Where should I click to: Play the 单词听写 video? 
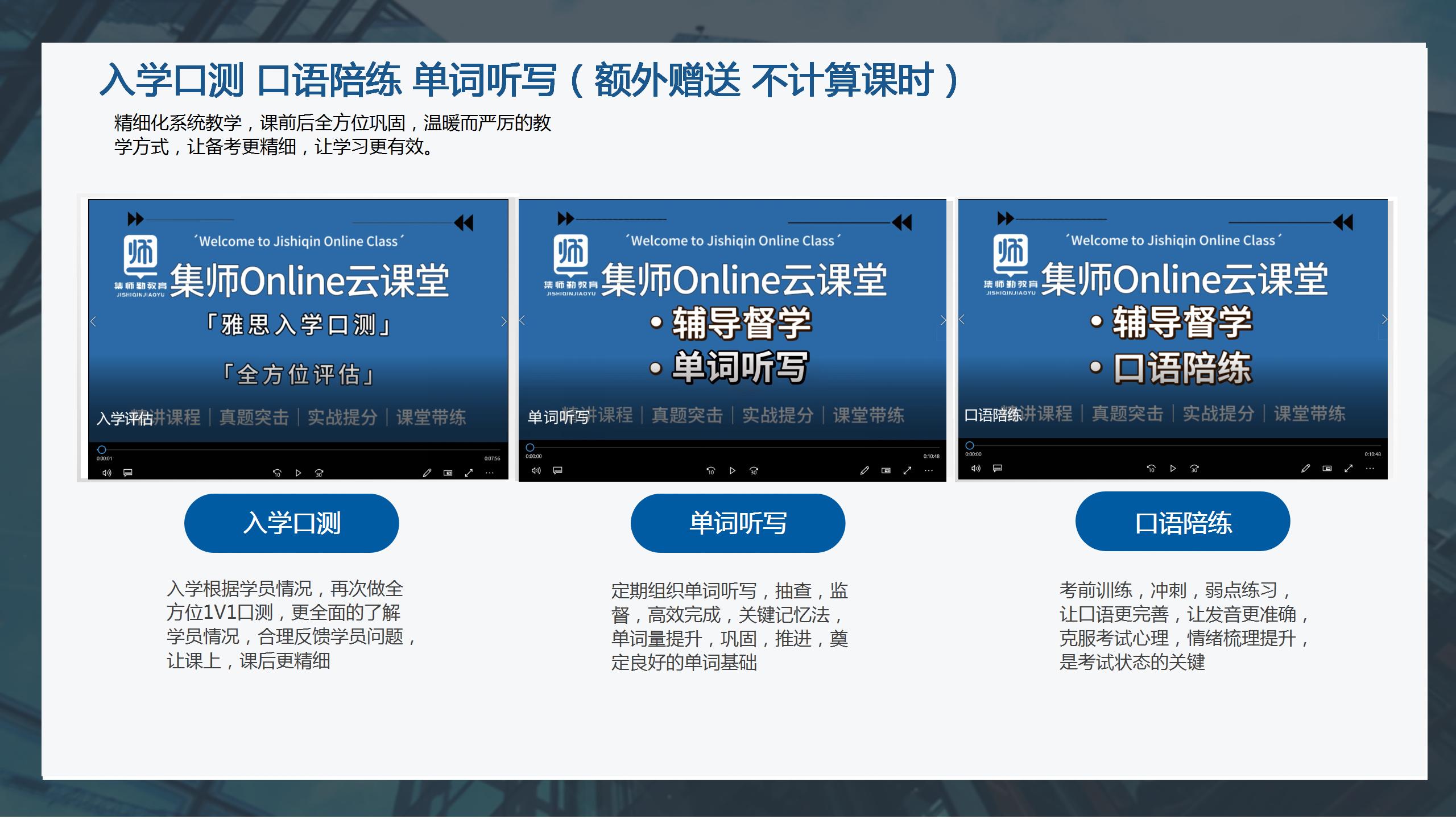(x=733, y=470)
